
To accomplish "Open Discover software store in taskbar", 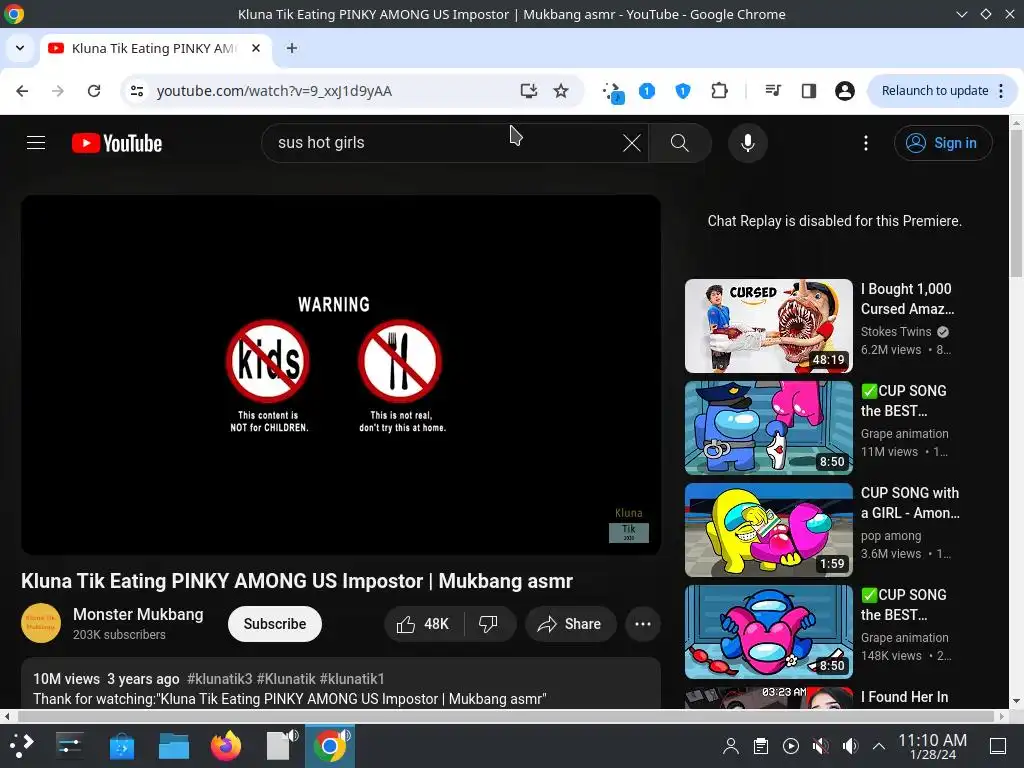I will [x=121, y=745].
